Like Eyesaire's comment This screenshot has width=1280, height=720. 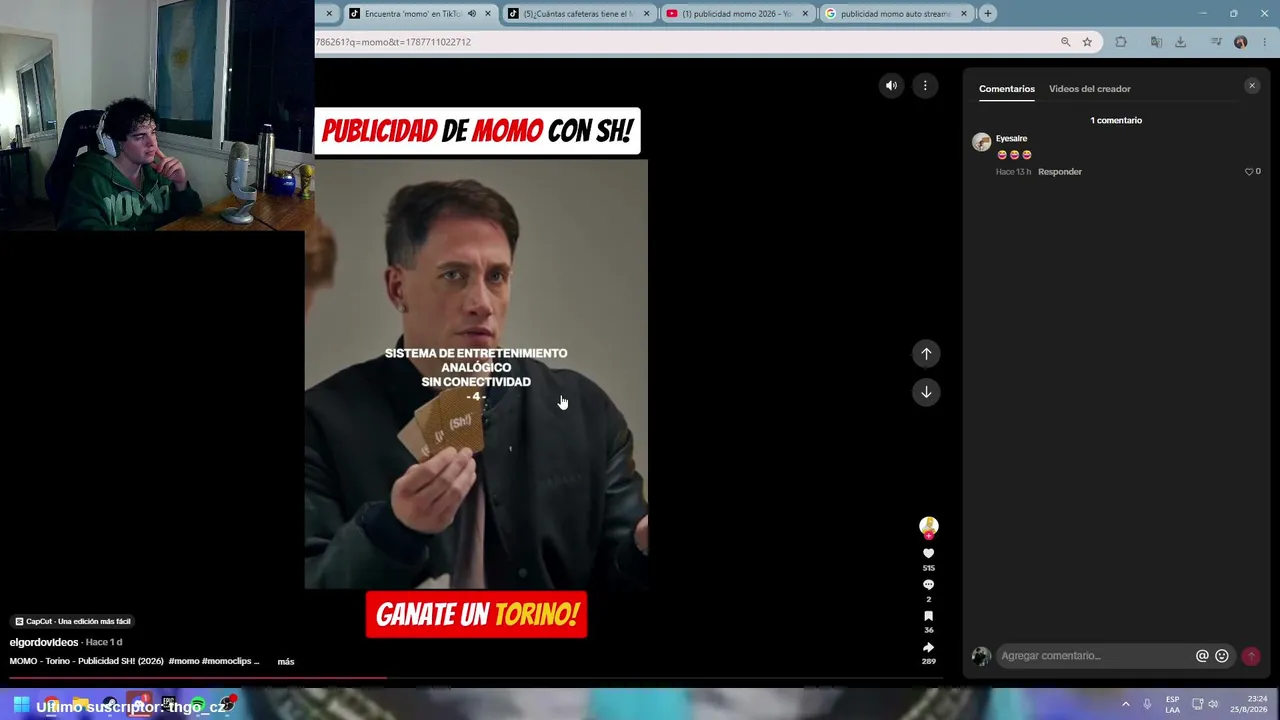(1248, 172)
